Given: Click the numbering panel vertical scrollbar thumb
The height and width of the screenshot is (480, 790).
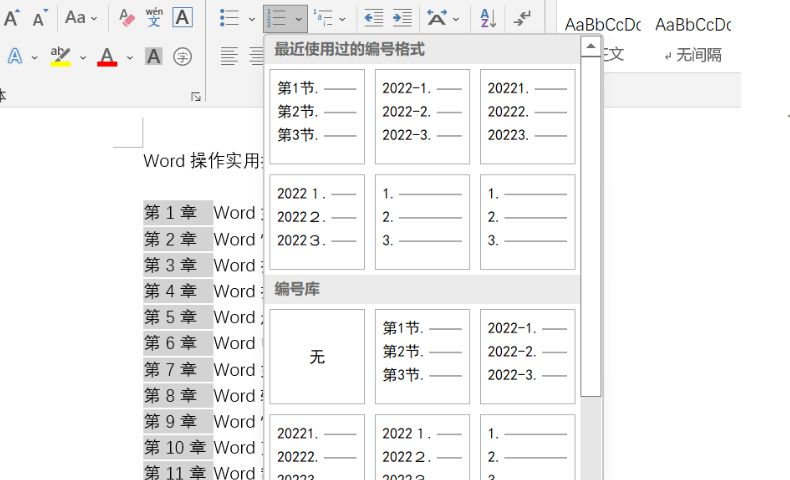Looking at the screenshot, I should click(590, 226).
